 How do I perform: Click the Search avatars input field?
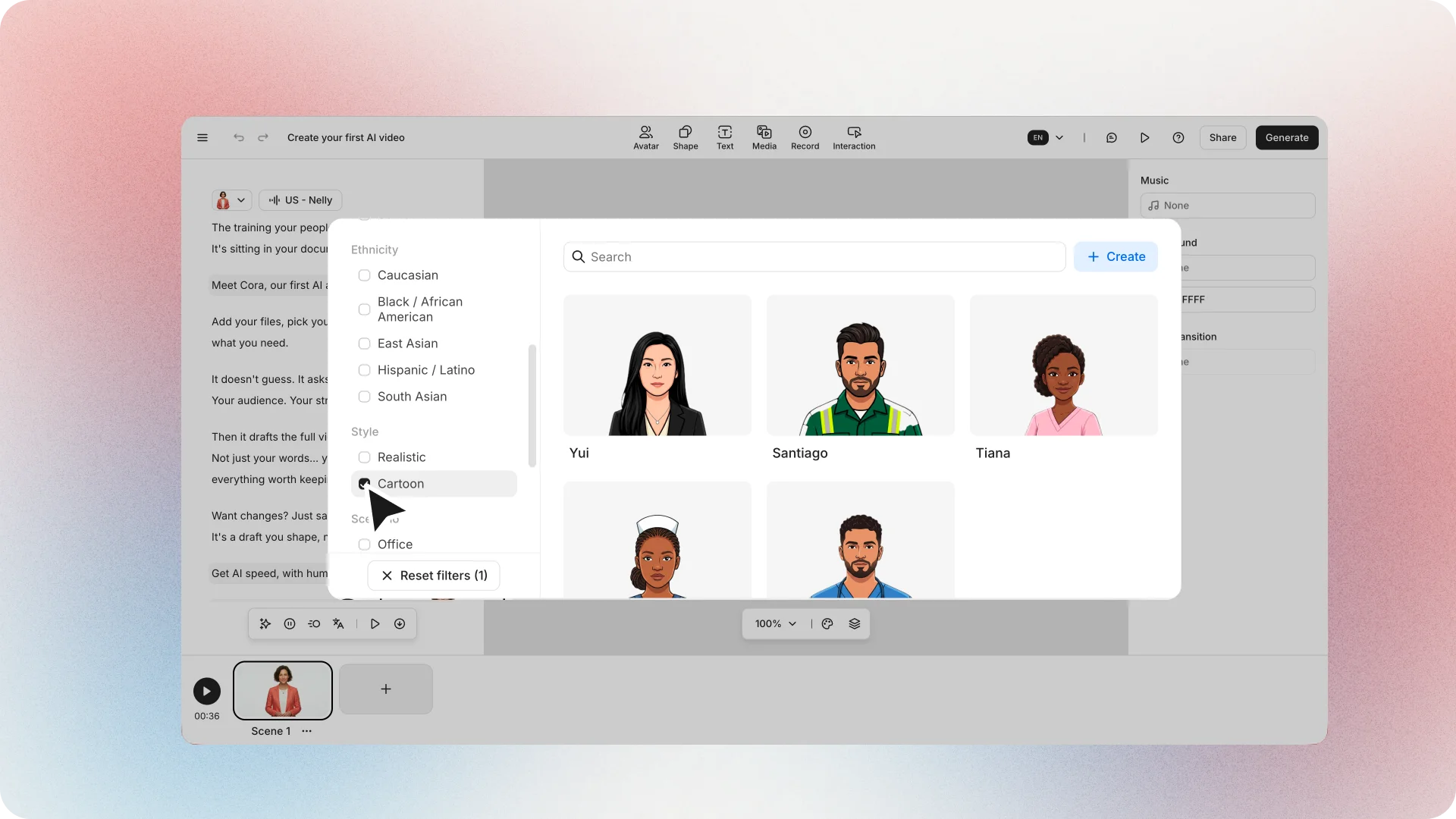click(x=814, y=257)
